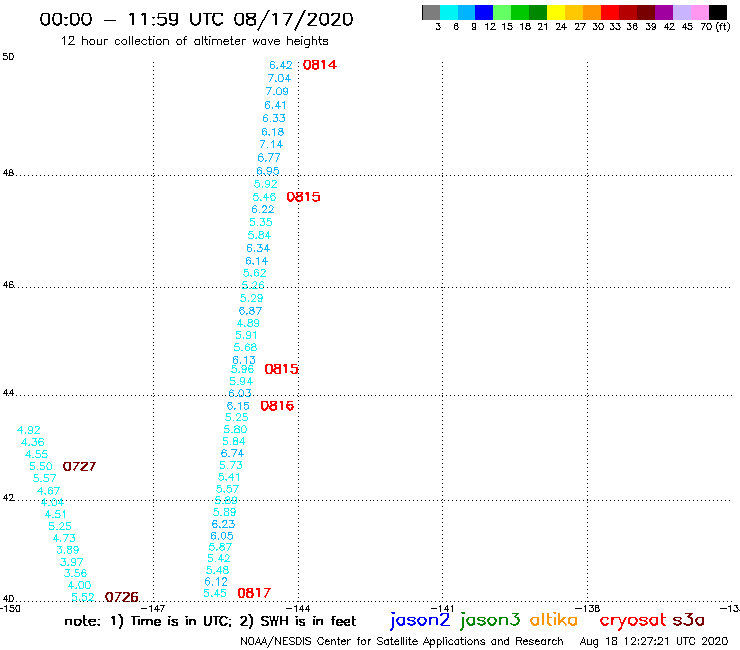This screenshot has width=740, height=650.
Task: Click the 7.09 wave height value
Action: coord(277,91)
